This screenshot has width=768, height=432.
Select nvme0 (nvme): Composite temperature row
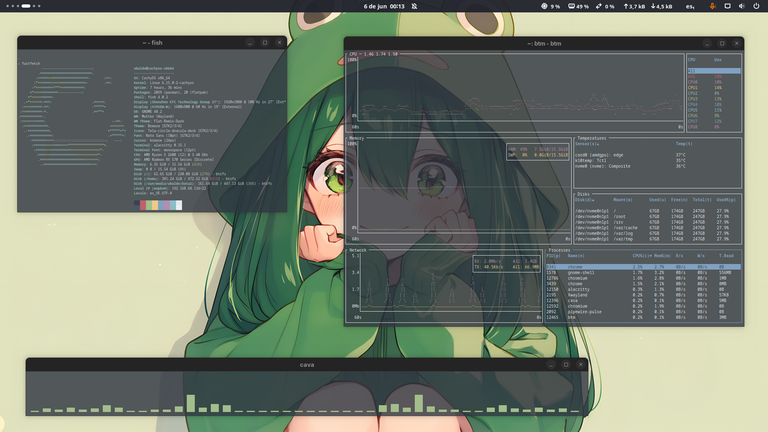coord(657,167)
